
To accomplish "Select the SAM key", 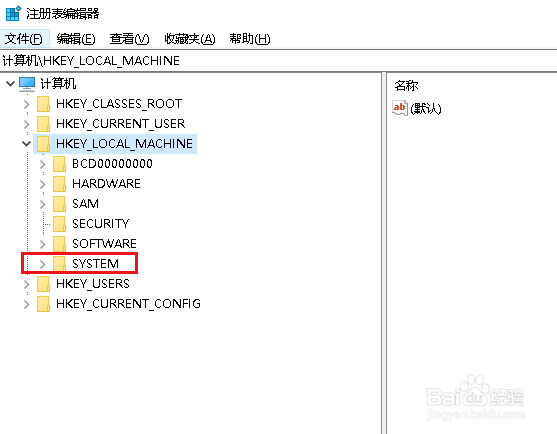I will [x=85, y=204].
